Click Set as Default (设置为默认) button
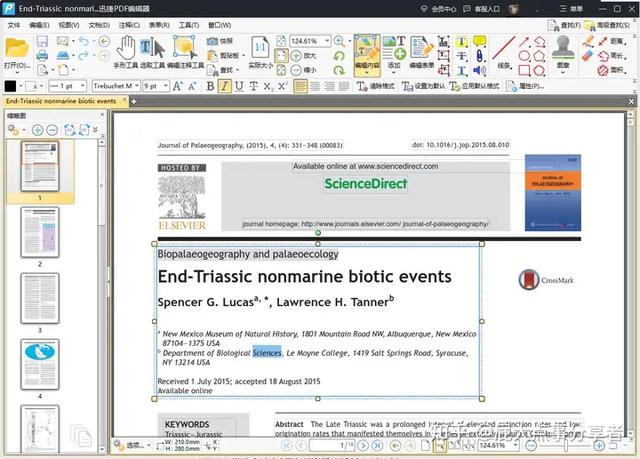The image size is (640, 459). tap(423, 86)
